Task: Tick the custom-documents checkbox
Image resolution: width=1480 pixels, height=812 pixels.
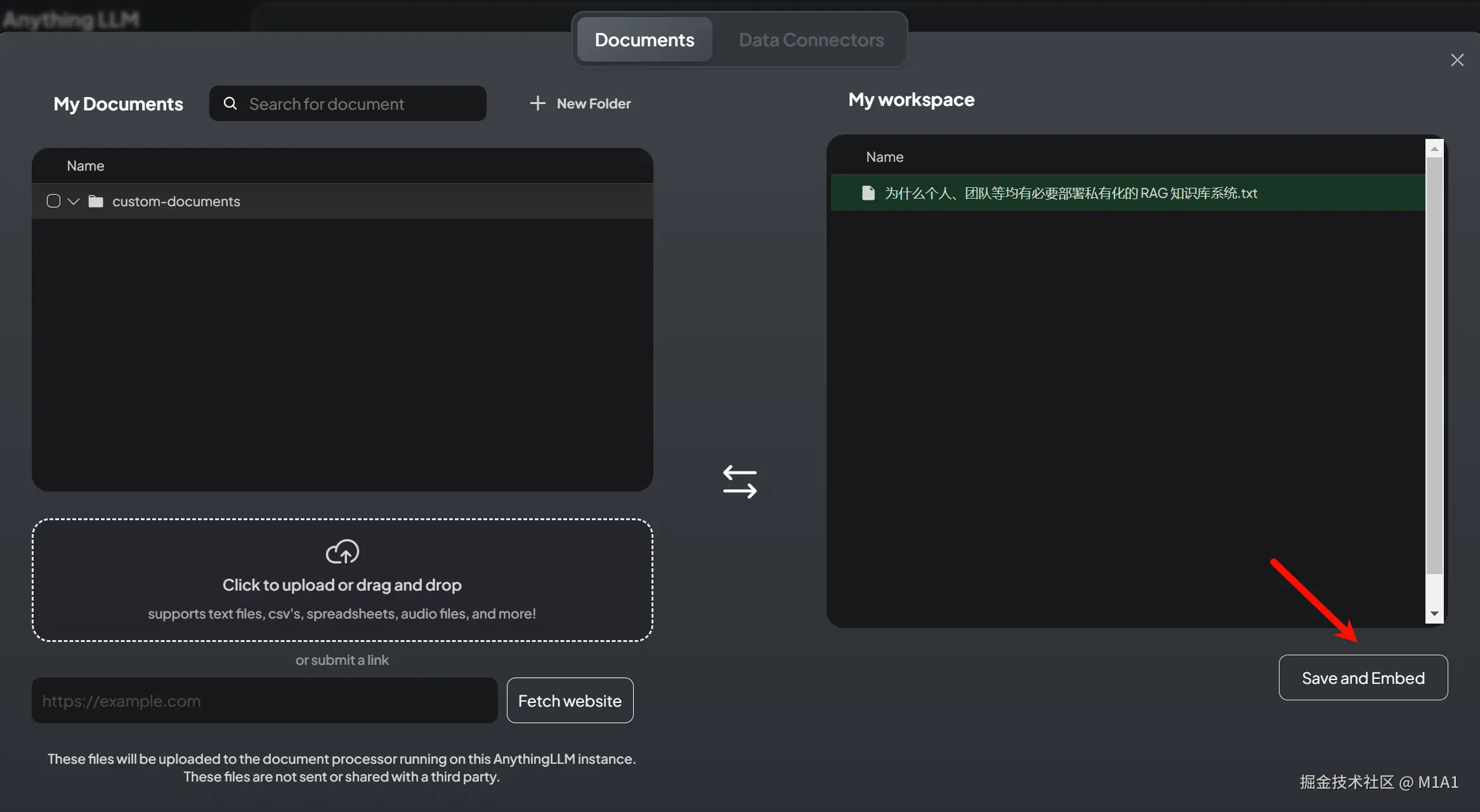Action: coord(54,201)
